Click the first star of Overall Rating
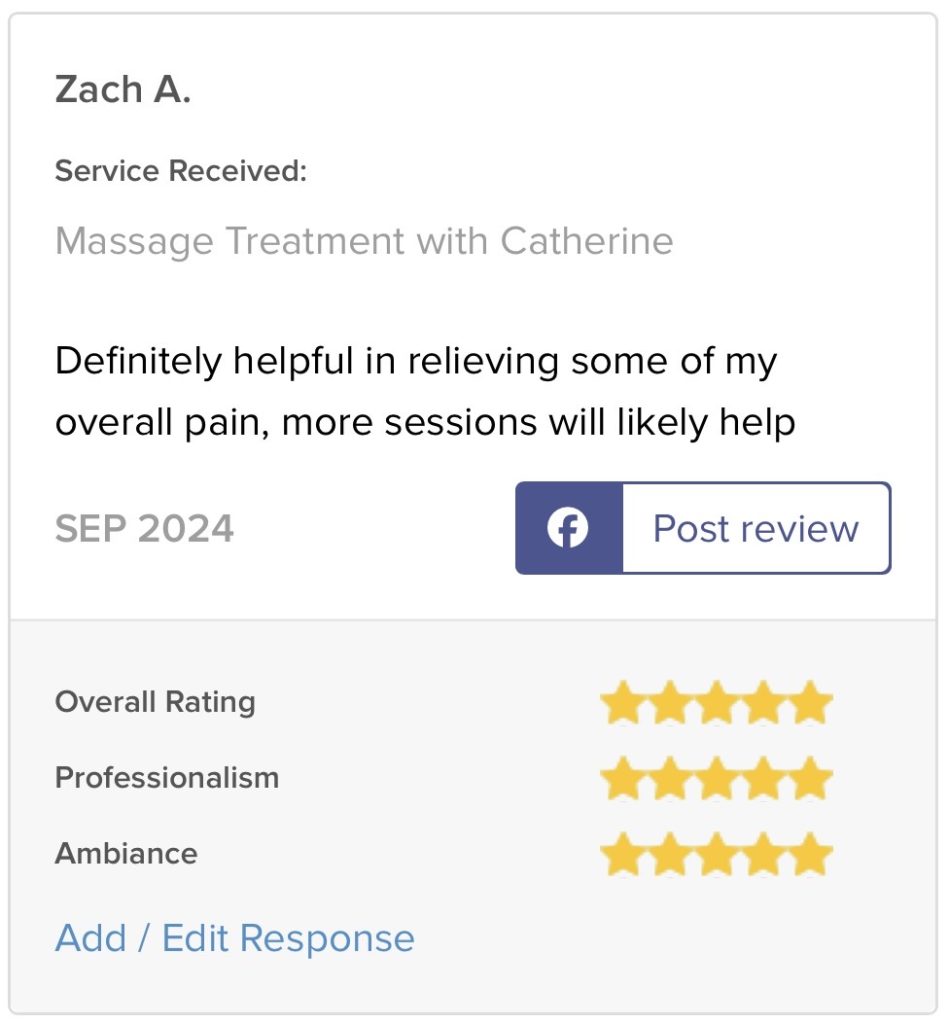Image resolution: width=949 pixels, height=1024 pixels. click(621, 703)
